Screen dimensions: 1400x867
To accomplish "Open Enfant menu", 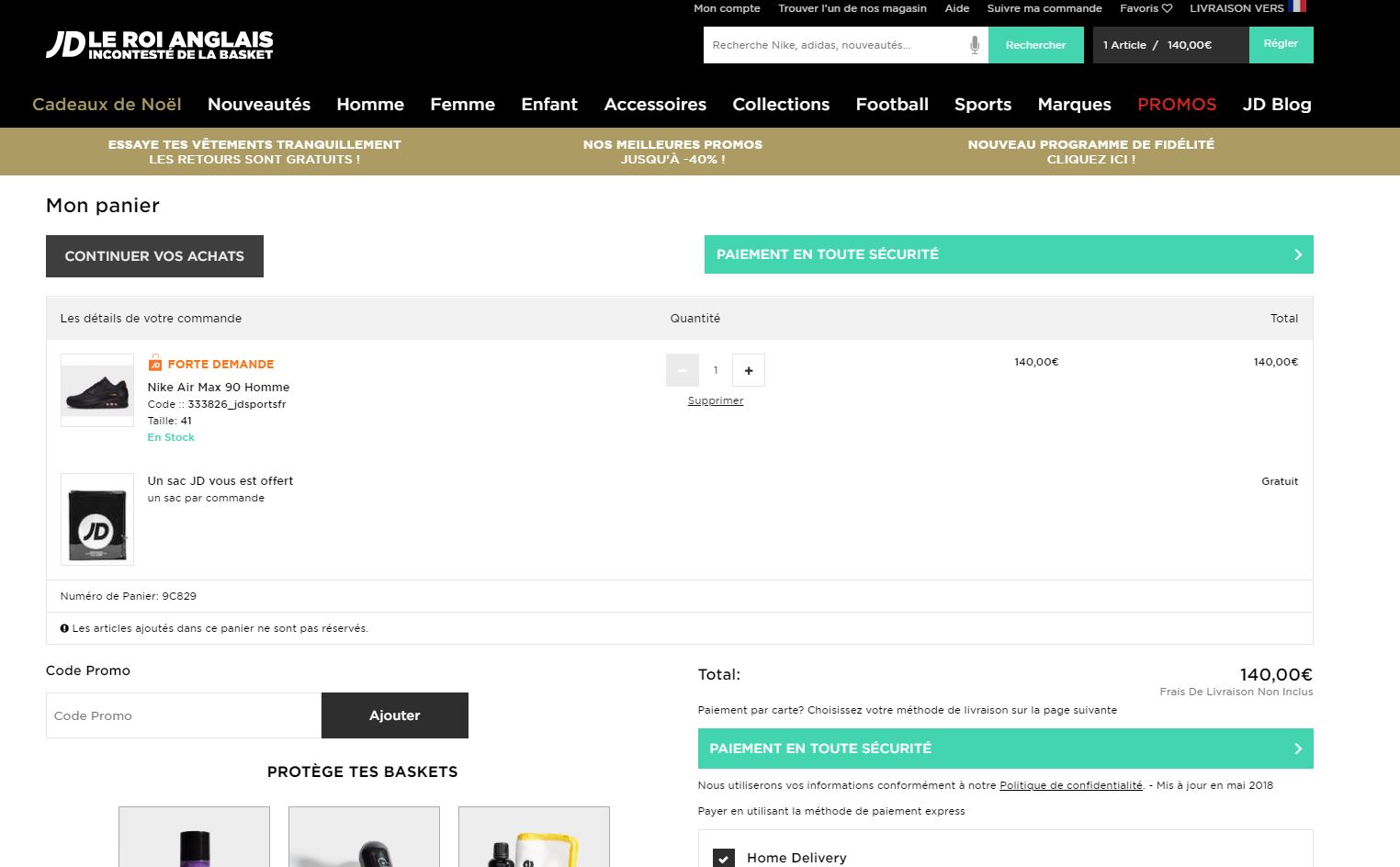I will pos(549,104).
